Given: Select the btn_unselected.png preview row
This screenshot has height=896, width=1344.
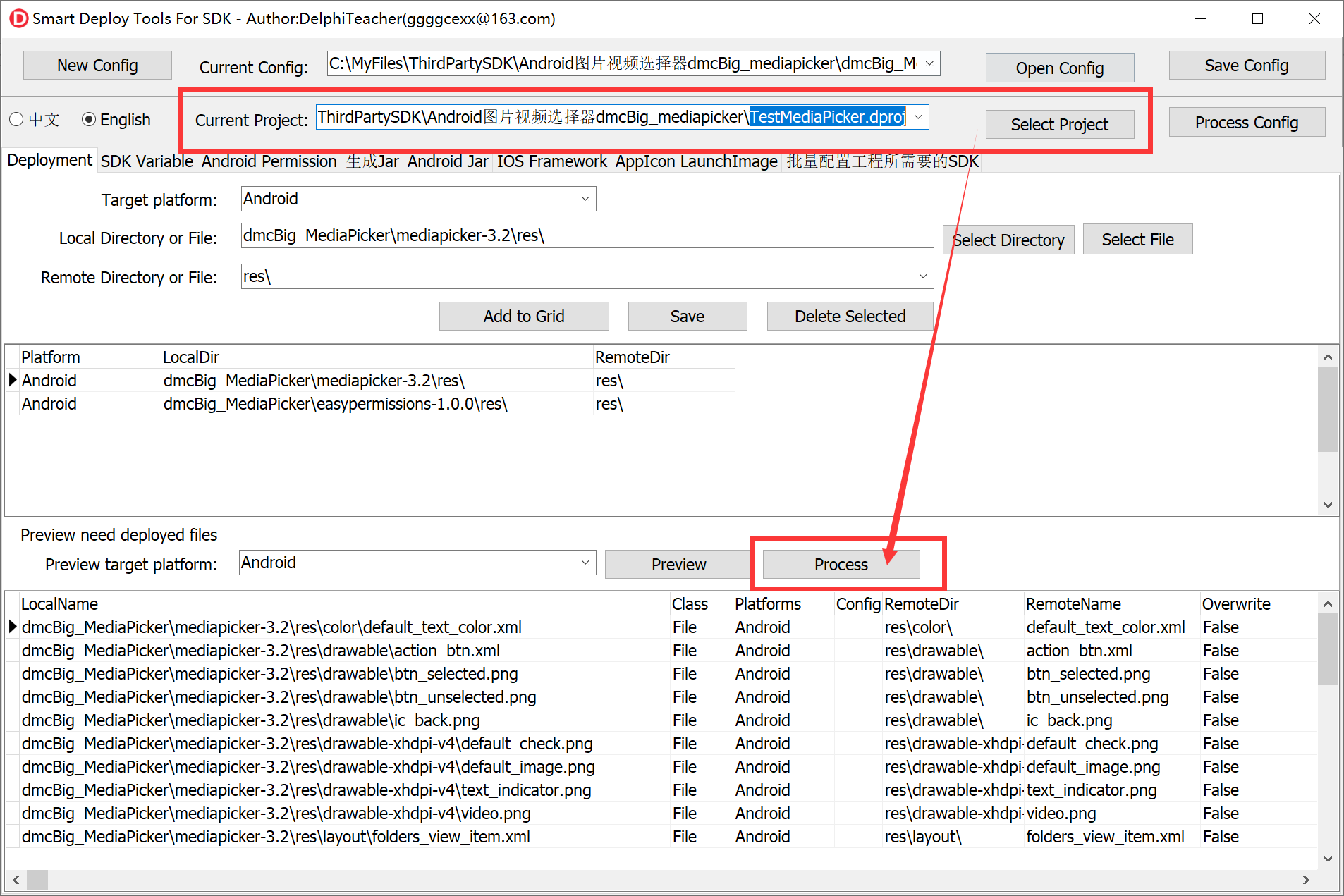Looking at the screenshot, I should tap(661, 697).
